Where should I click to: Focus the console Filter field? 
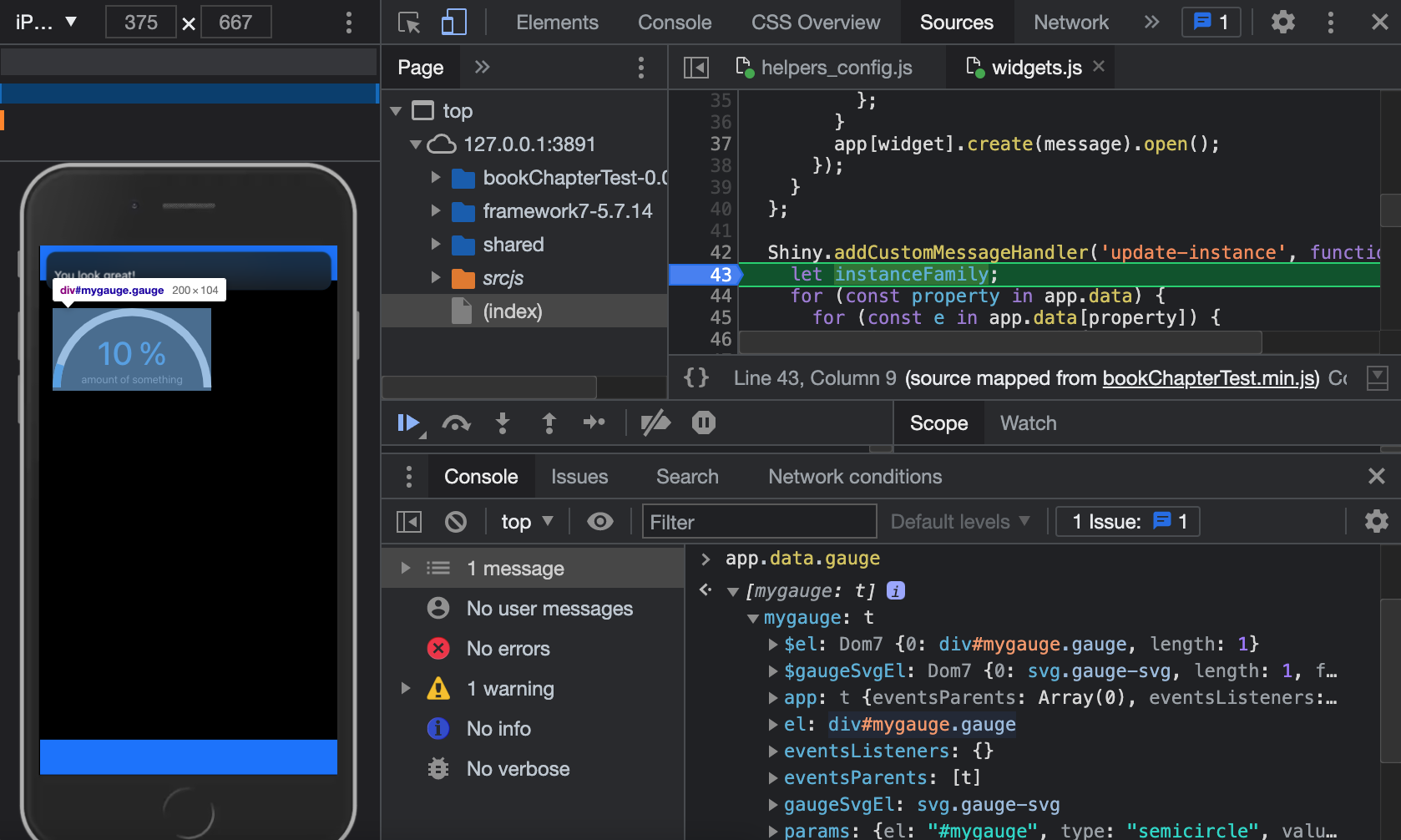click(759, 522)
